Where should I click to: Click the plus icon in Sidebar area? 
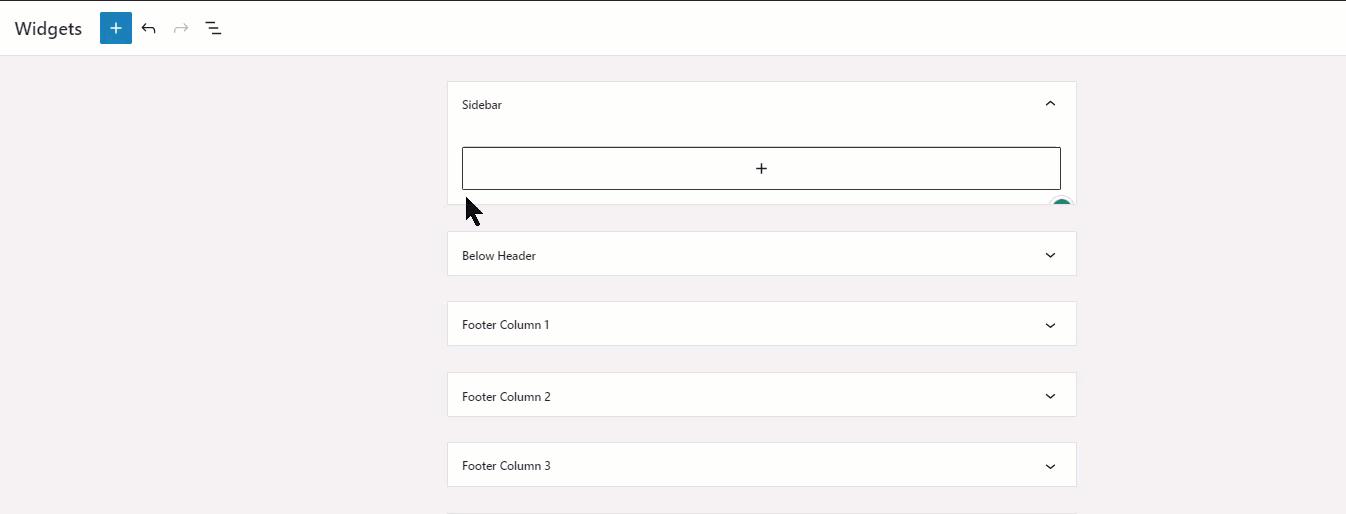(x=761, y=168)
